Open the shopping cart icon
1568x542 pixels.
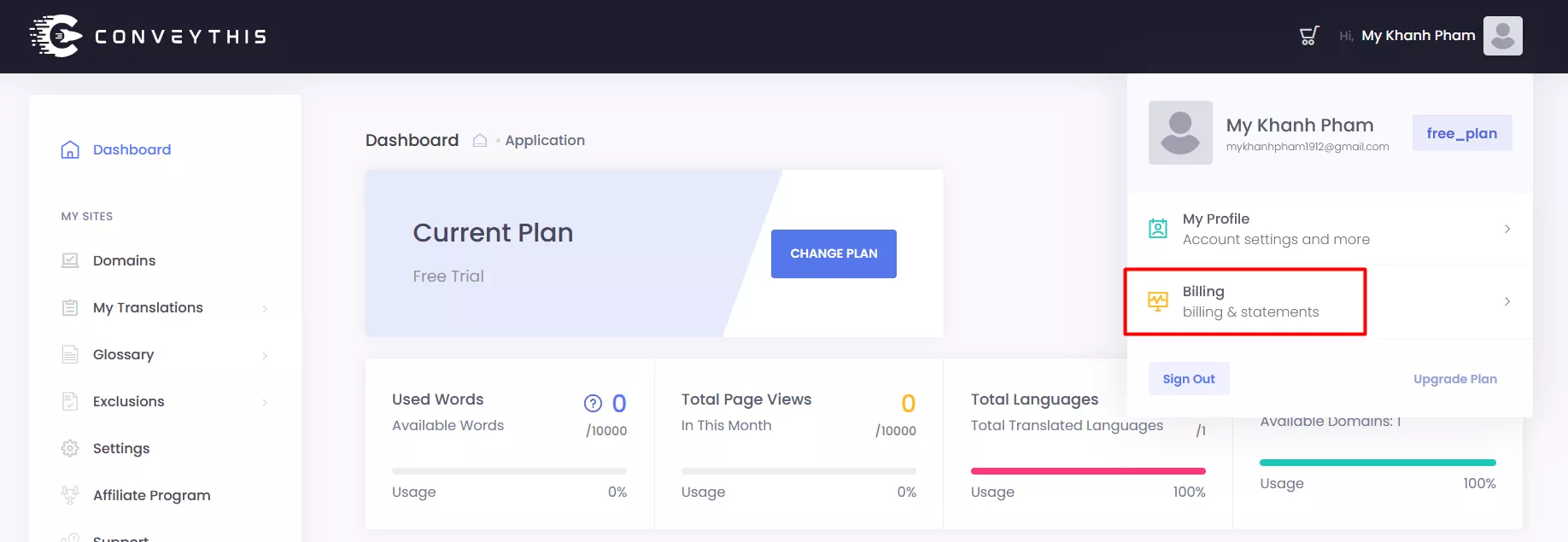pos(1308,36)
